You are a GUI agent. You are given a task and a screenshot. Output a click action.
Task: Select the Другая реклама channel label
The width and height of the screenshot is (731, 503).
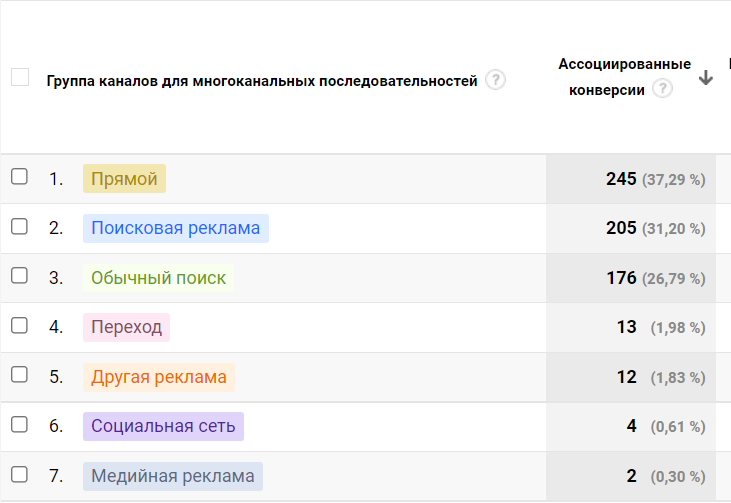tap(158, 377)
